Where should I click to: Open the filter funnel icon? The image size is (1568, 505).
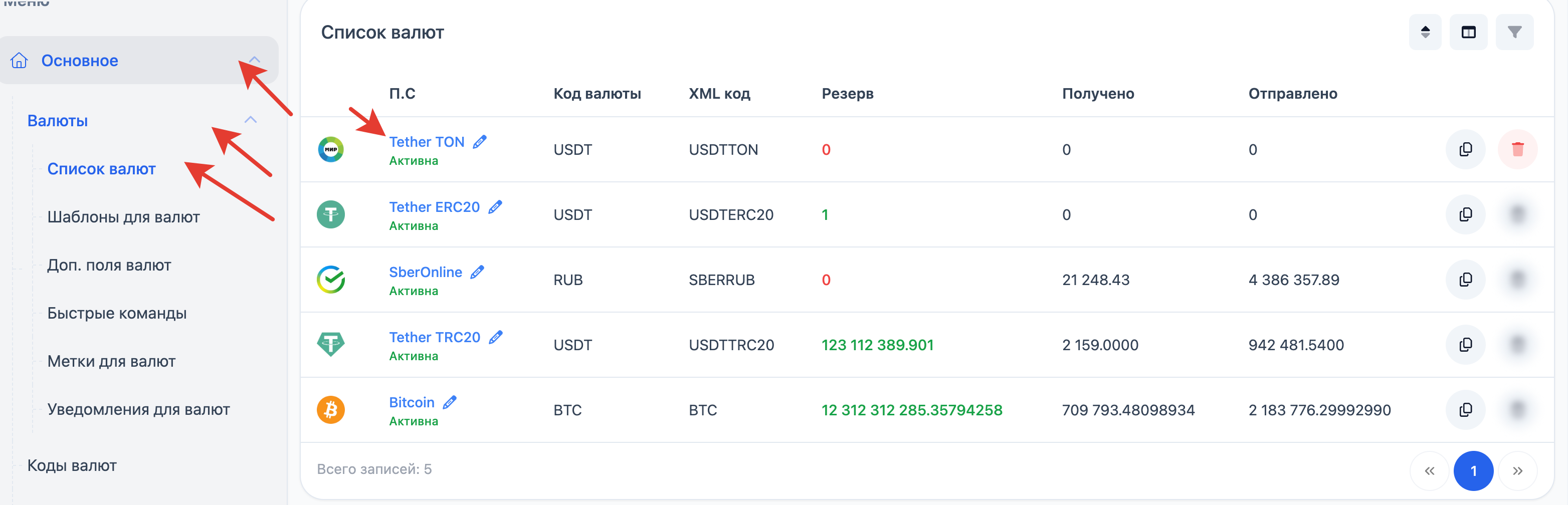pos(1514,32)
